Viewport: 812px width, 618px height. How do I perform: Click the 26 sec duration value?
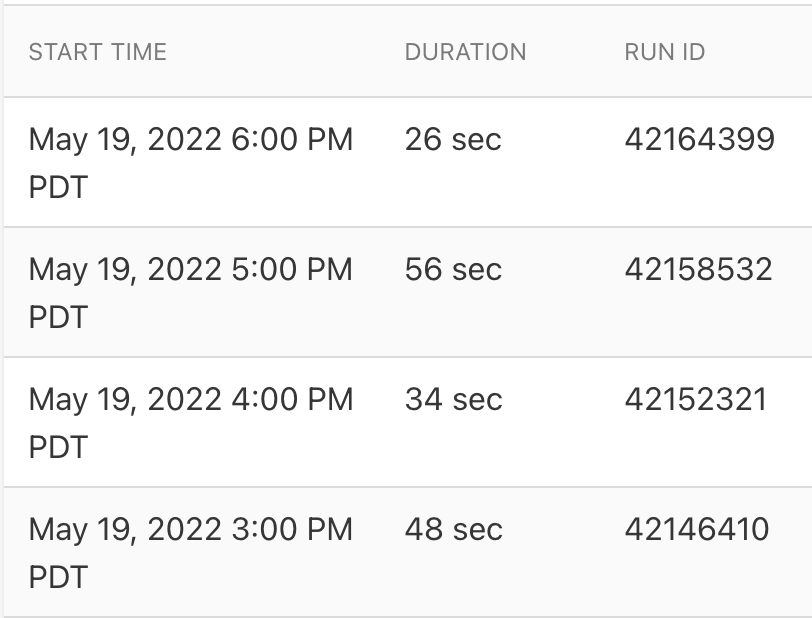point(452,140)
